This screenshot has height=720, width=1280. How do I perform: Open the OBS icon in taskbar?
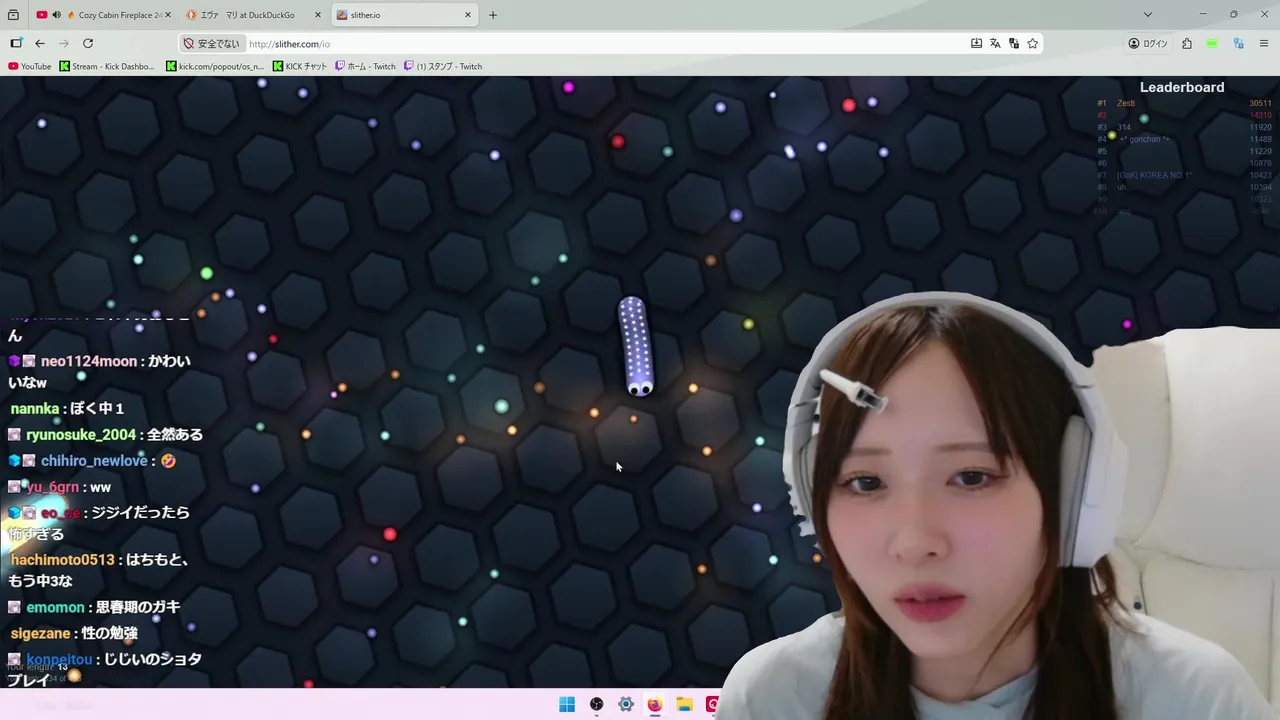(x=596, y=704)
